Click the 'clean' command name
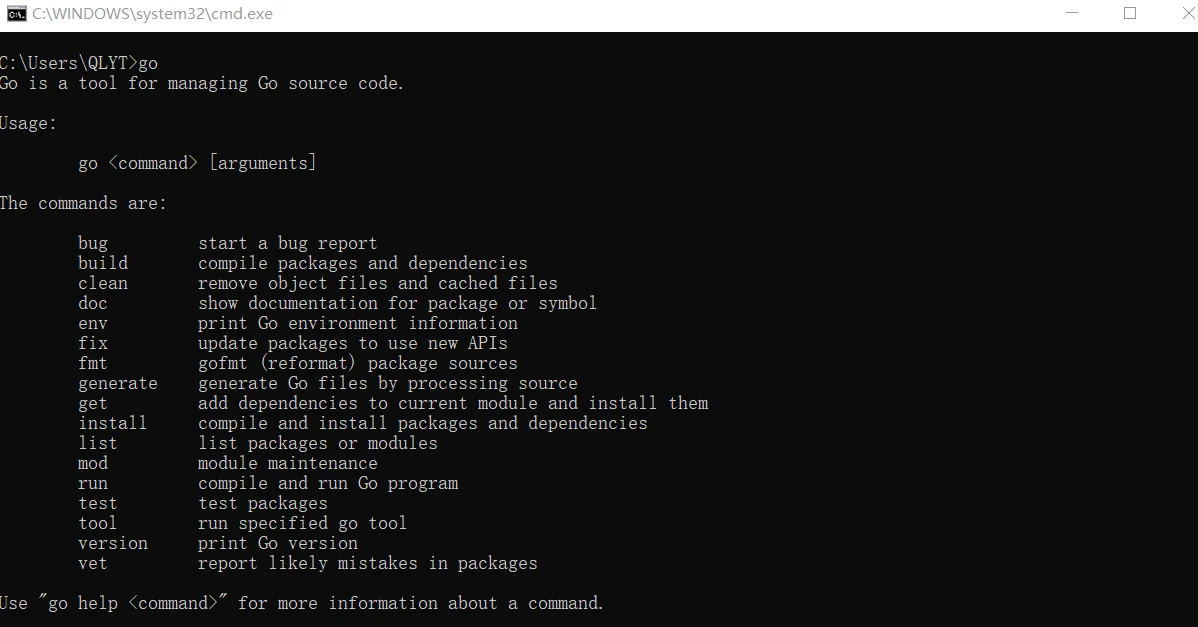Viewport: 1198px width, 627px height. [x=103, y=283]
